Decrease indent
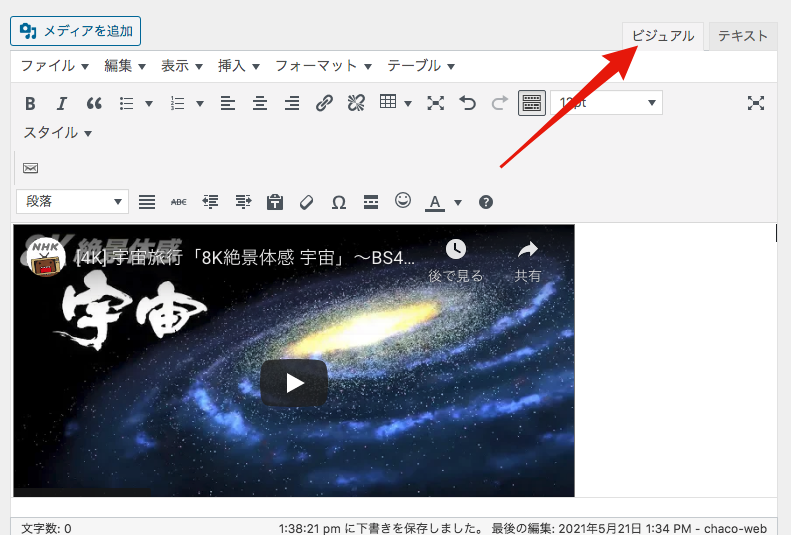The height and width of the screenshot is (535, 791). pos(210,202)
